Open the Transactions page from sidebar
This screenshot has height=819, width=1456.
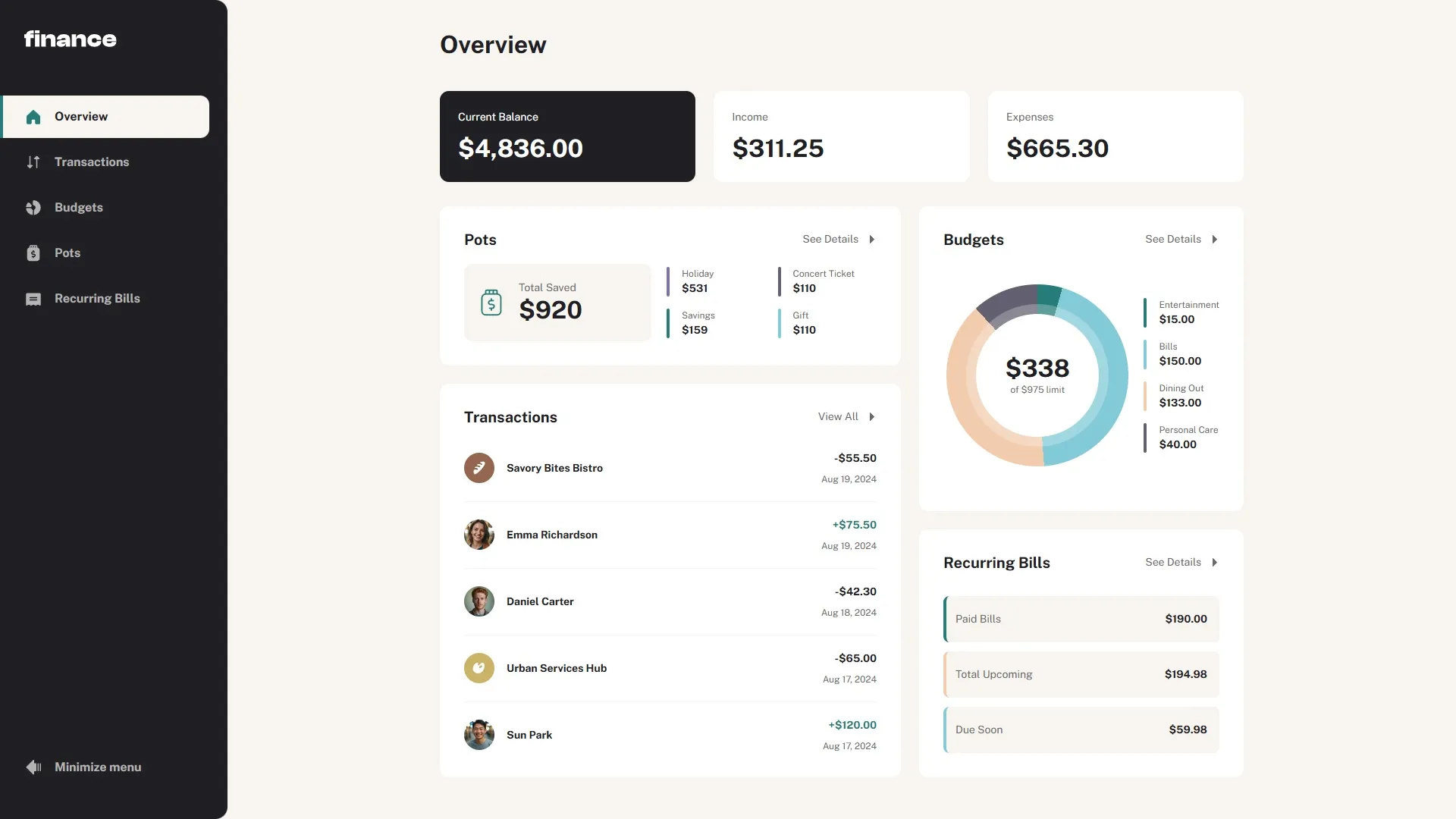click(x=92, y=162)
